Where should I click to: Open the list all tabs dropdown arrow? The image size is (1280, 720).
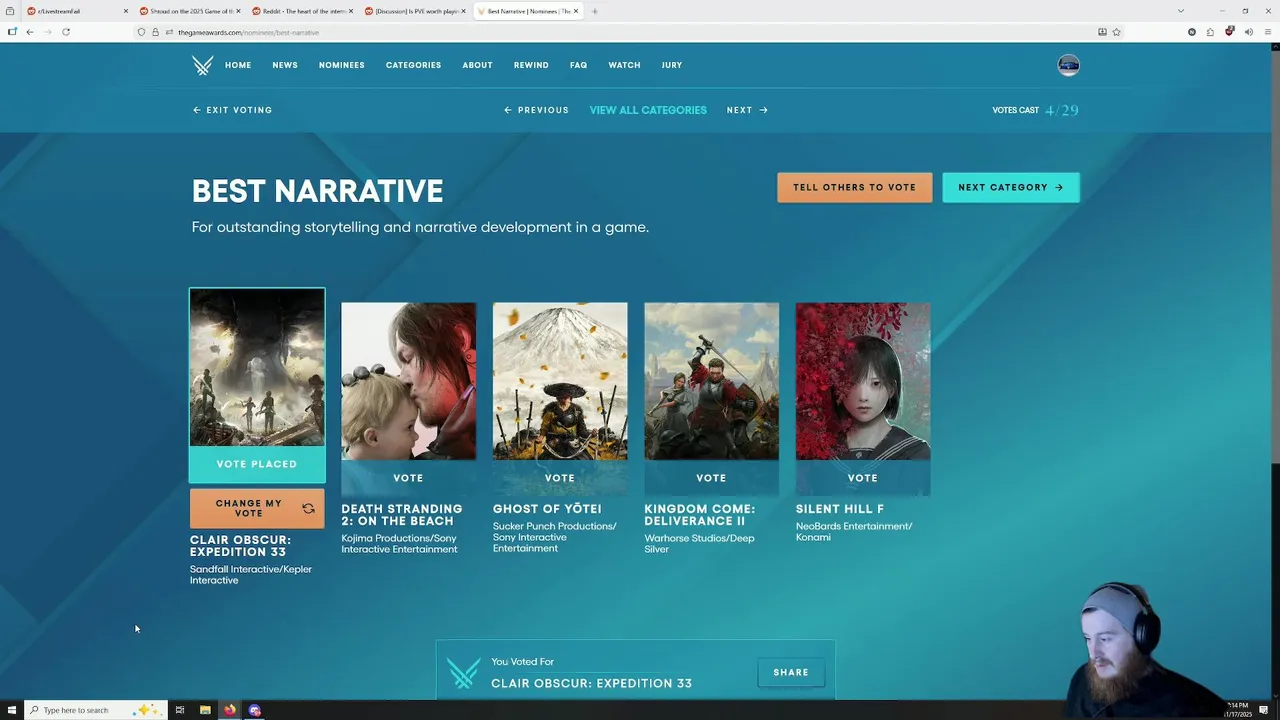(x=1180, y=11)
